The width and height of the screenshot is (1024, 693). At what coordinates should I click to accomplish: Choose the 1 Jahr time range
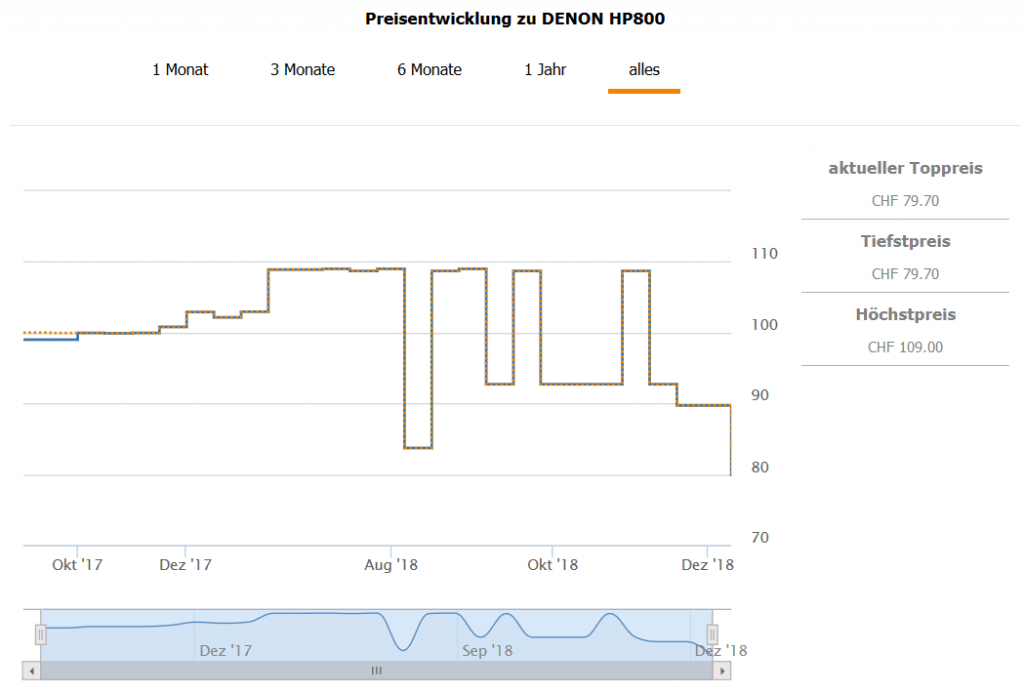pos(545,70)
